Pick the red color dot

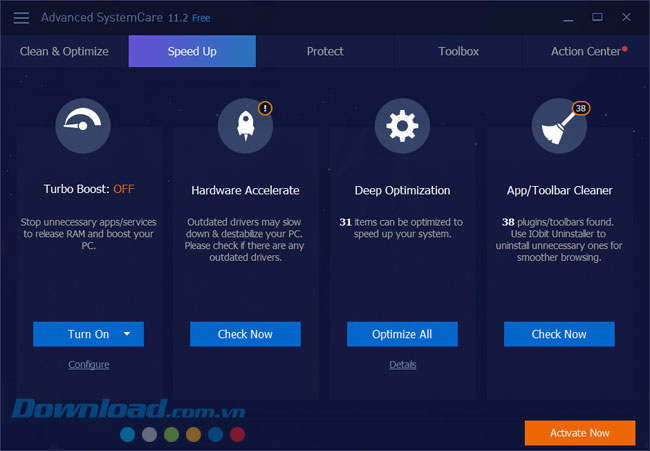pyautogui.click(x=237, y=434)
